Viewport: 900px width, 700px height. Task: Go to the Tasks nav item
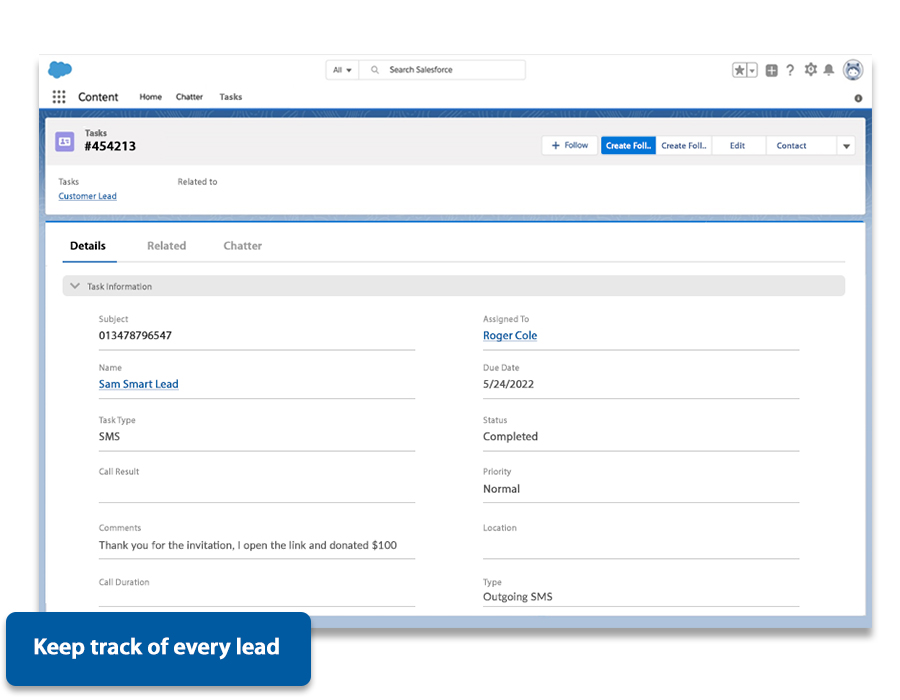pos(231,97)
